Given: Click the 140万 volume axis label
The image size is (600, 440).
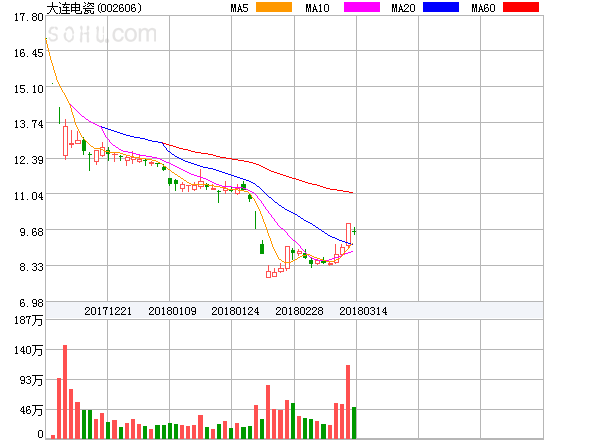Looking at the screenshot, I should tap(29, 350).
